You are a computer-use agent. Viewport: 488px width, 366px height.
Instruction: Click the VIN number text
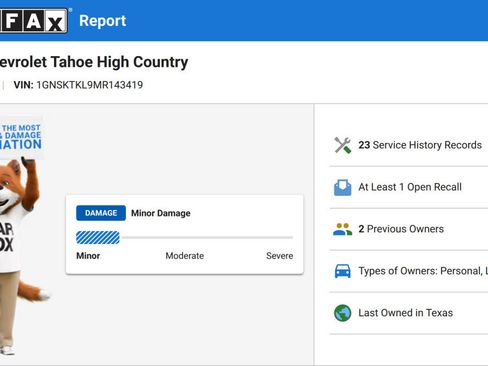tap(90, 85)
